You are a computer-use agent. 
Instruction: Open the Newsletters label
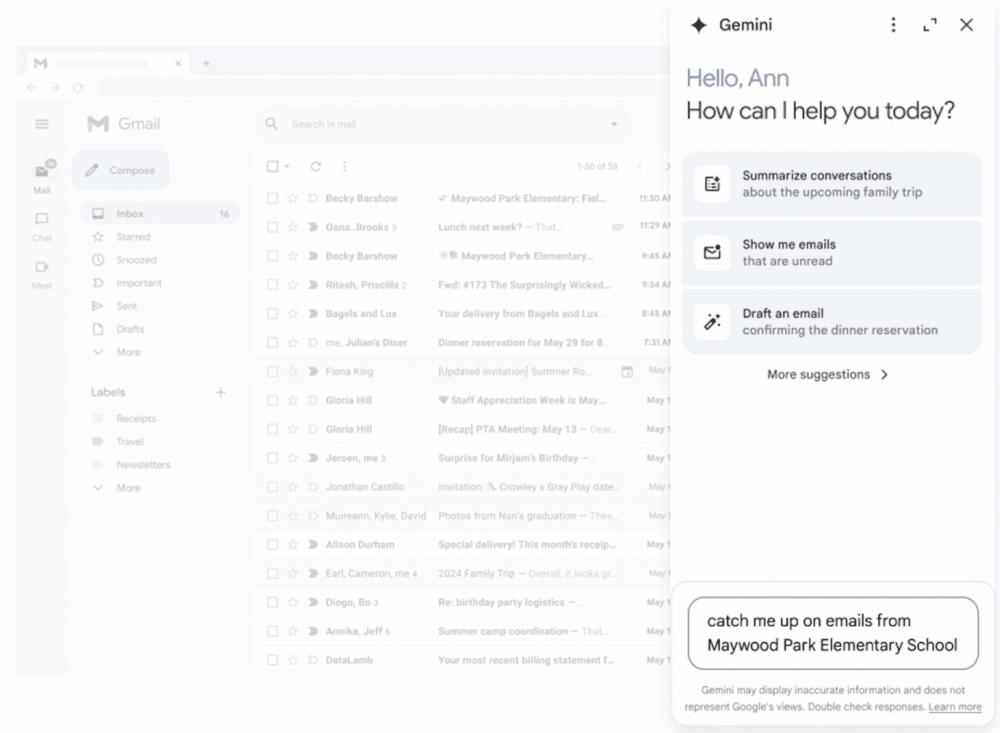[159, 464]
